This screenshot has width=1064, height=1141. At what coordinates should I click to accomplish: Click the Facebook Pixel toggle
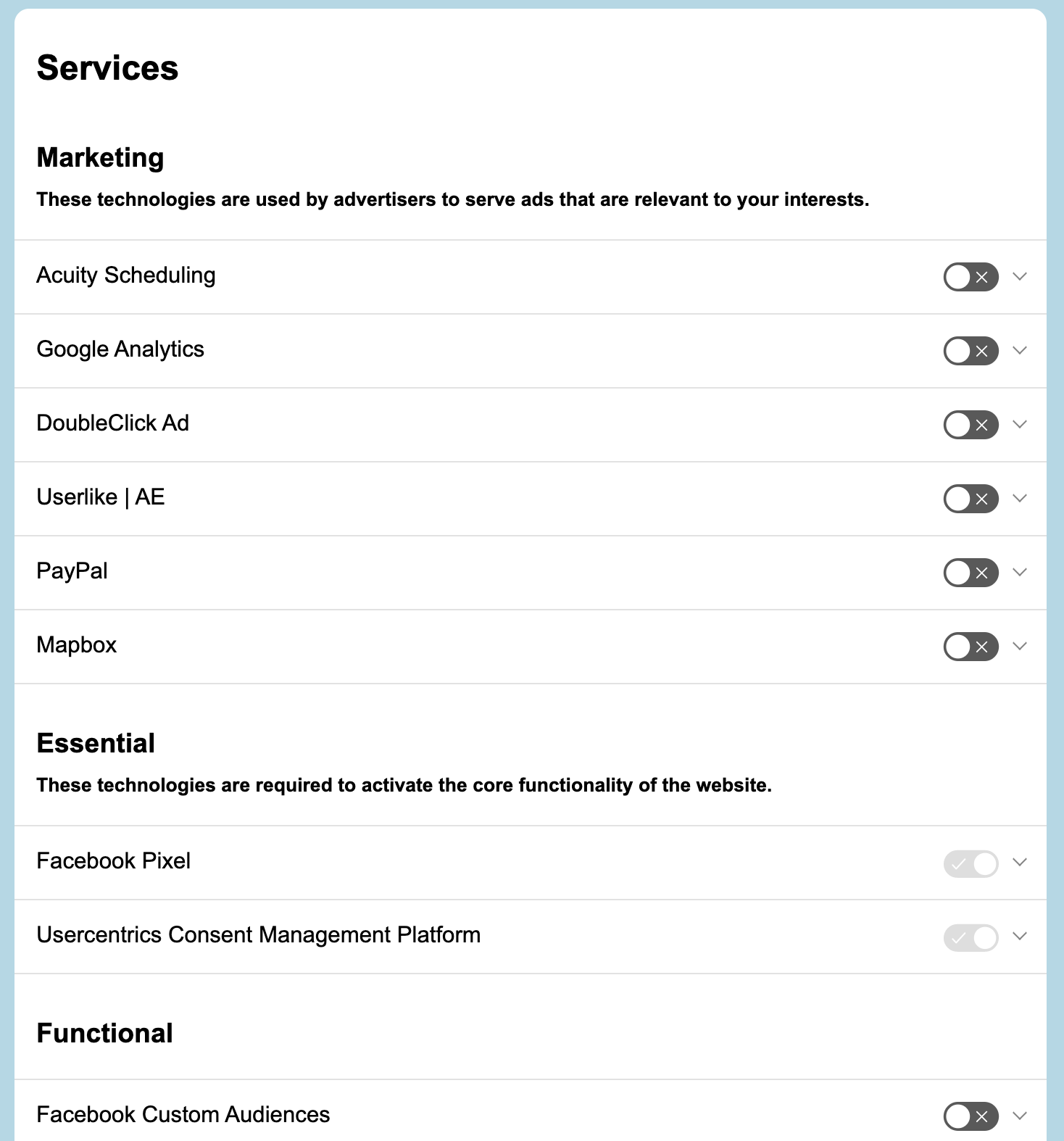point(971,863)
